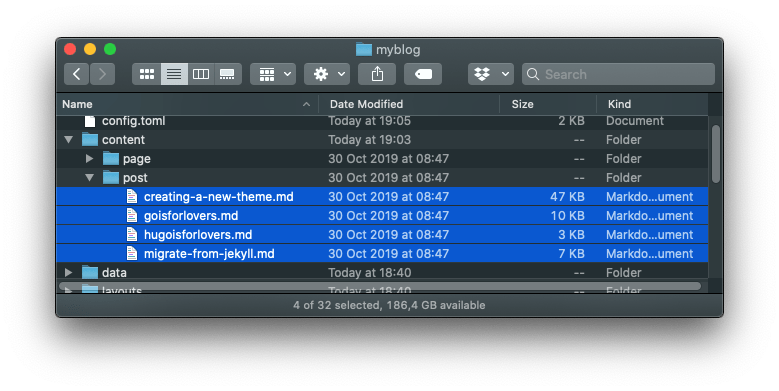Click the page folder icon
Viewport: 779px width, 391px height.
[x=111, y=158]
